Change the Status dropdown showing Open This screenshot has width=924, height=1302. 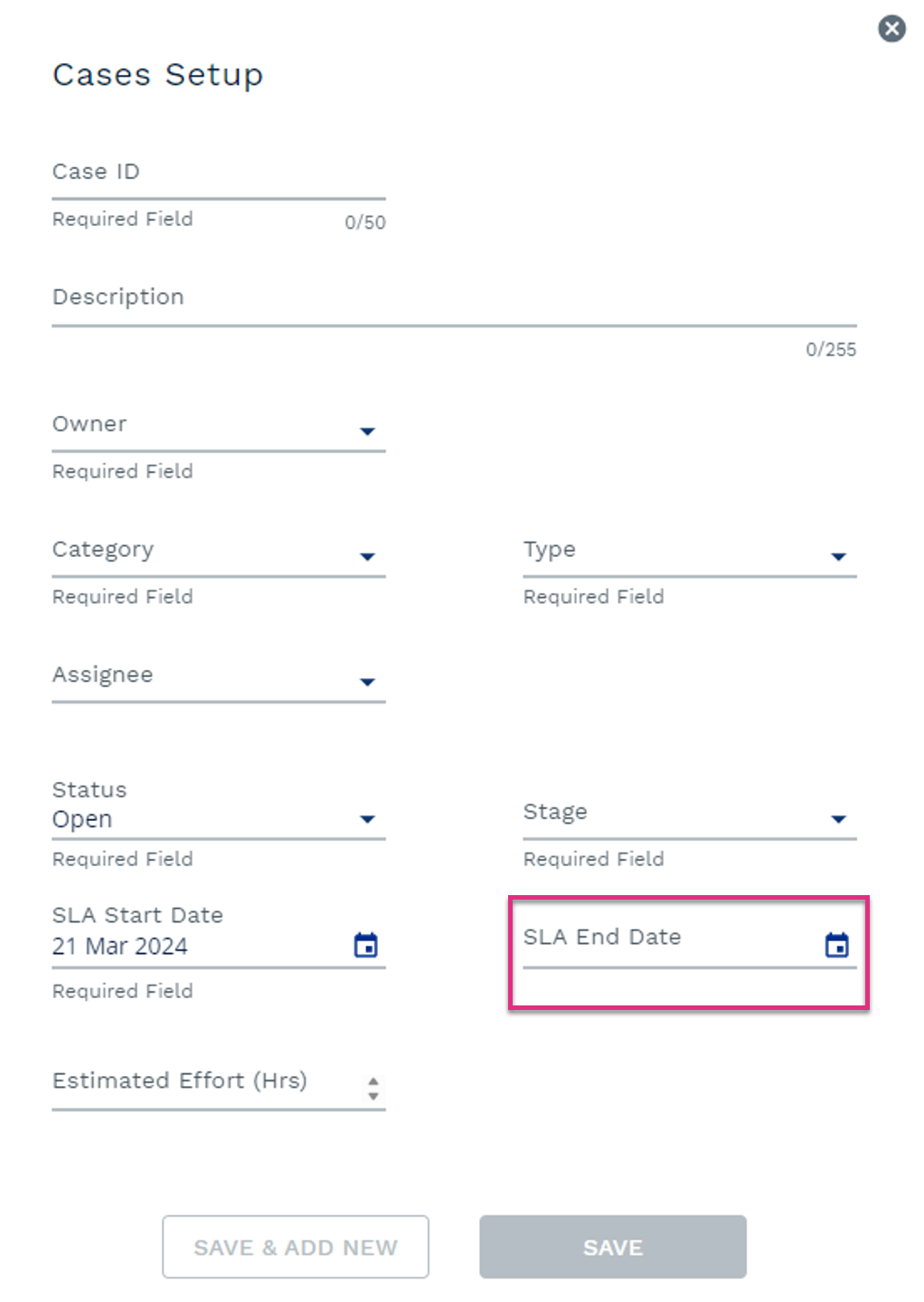(x=219, y=819)
